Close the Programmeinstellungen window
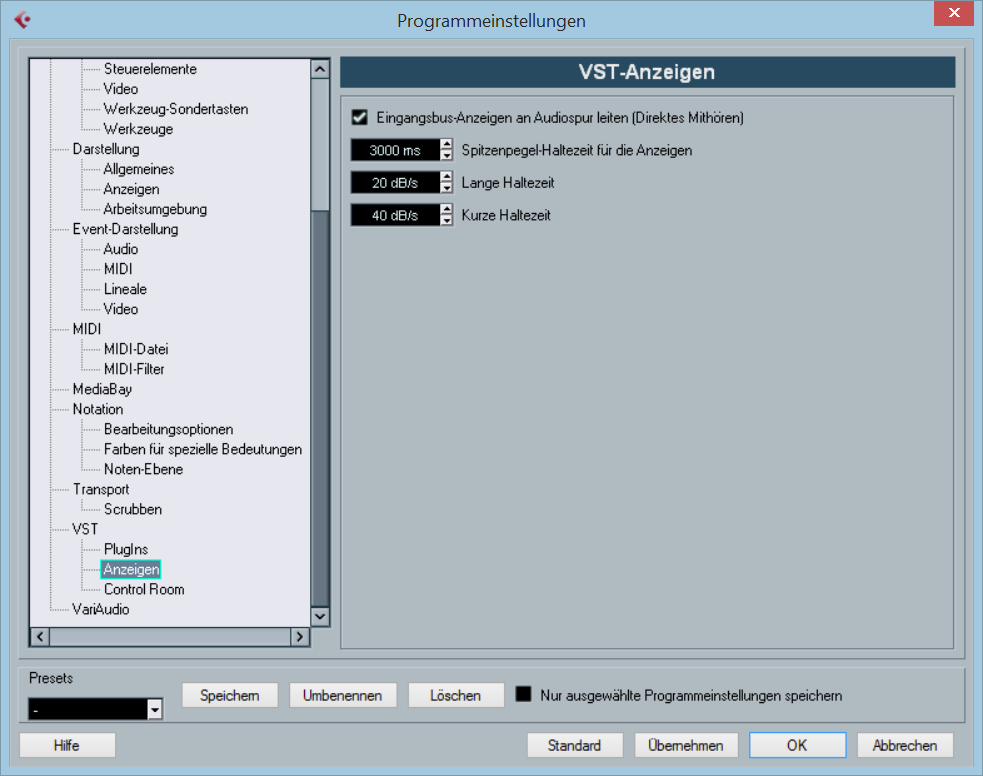Image resolution: width=983 pixels, height=776 pixels. tap(954, 13)
